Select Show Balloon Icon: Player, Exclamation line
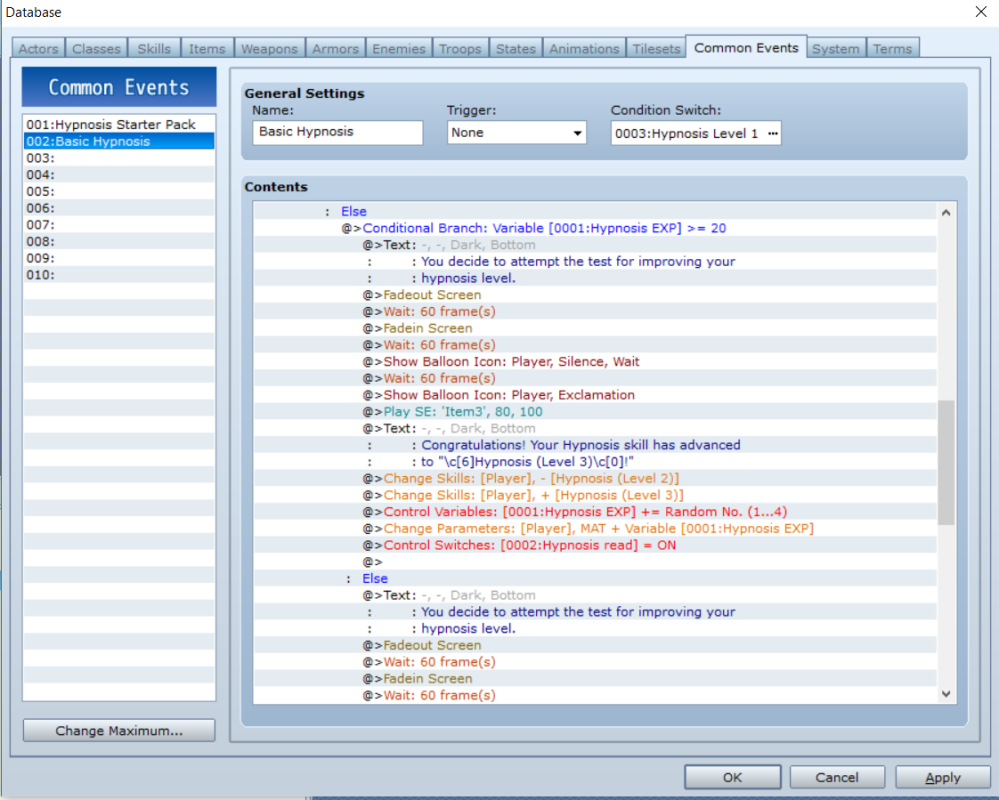 [595, 395]
